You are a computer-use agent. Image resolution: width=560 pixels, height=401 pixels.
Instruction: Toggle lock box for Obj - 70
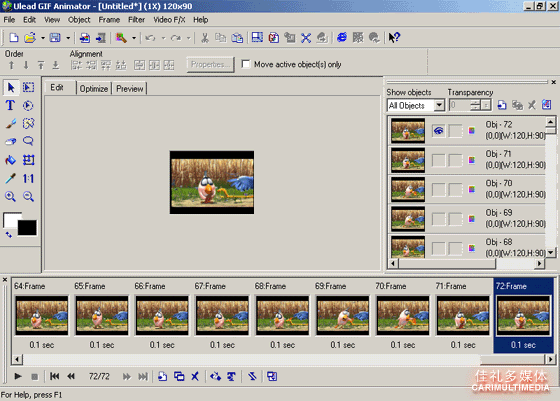pos(455,189)
